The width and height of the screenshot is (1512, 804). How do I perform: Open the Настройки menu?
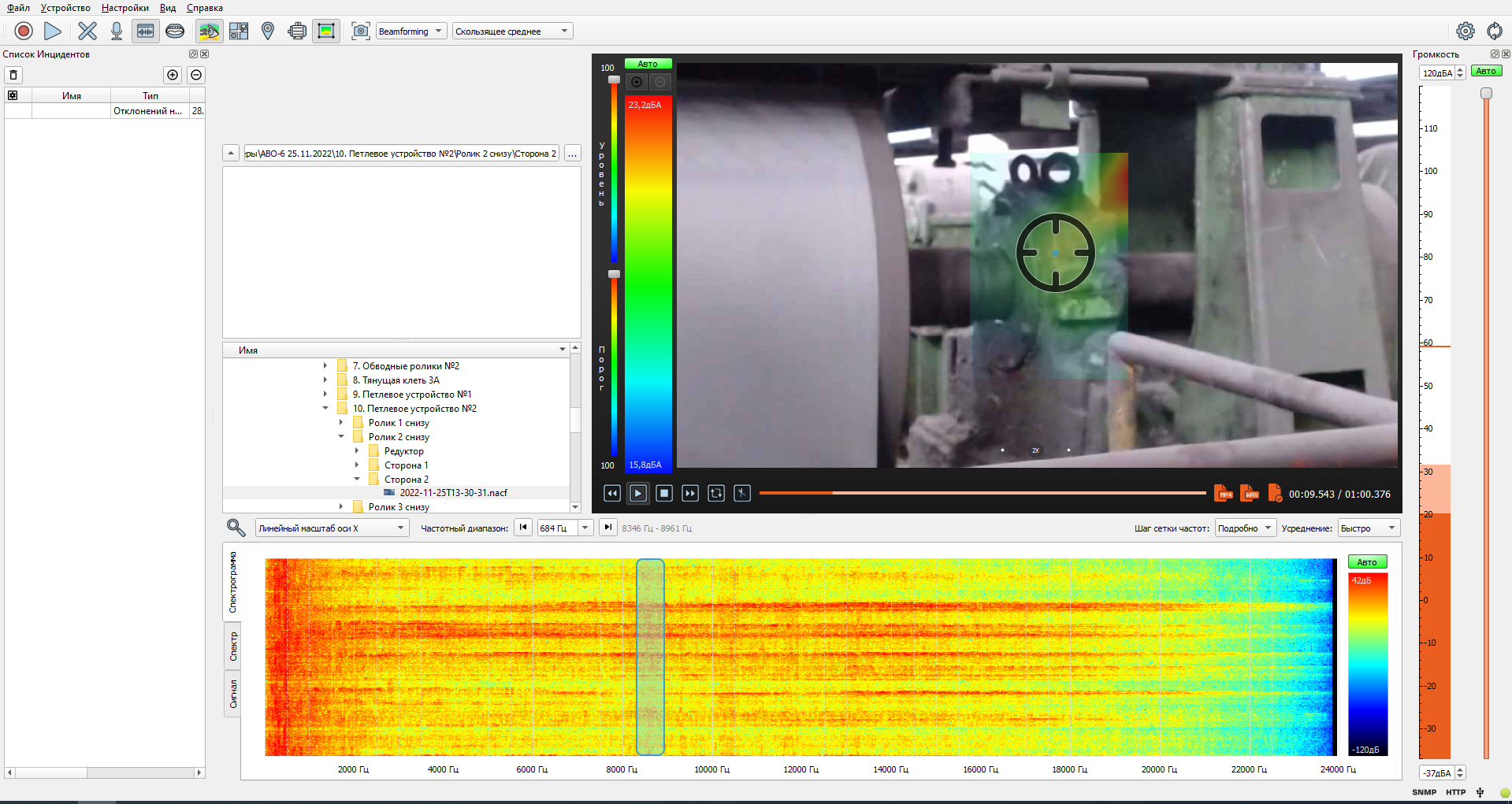[124, 8]
